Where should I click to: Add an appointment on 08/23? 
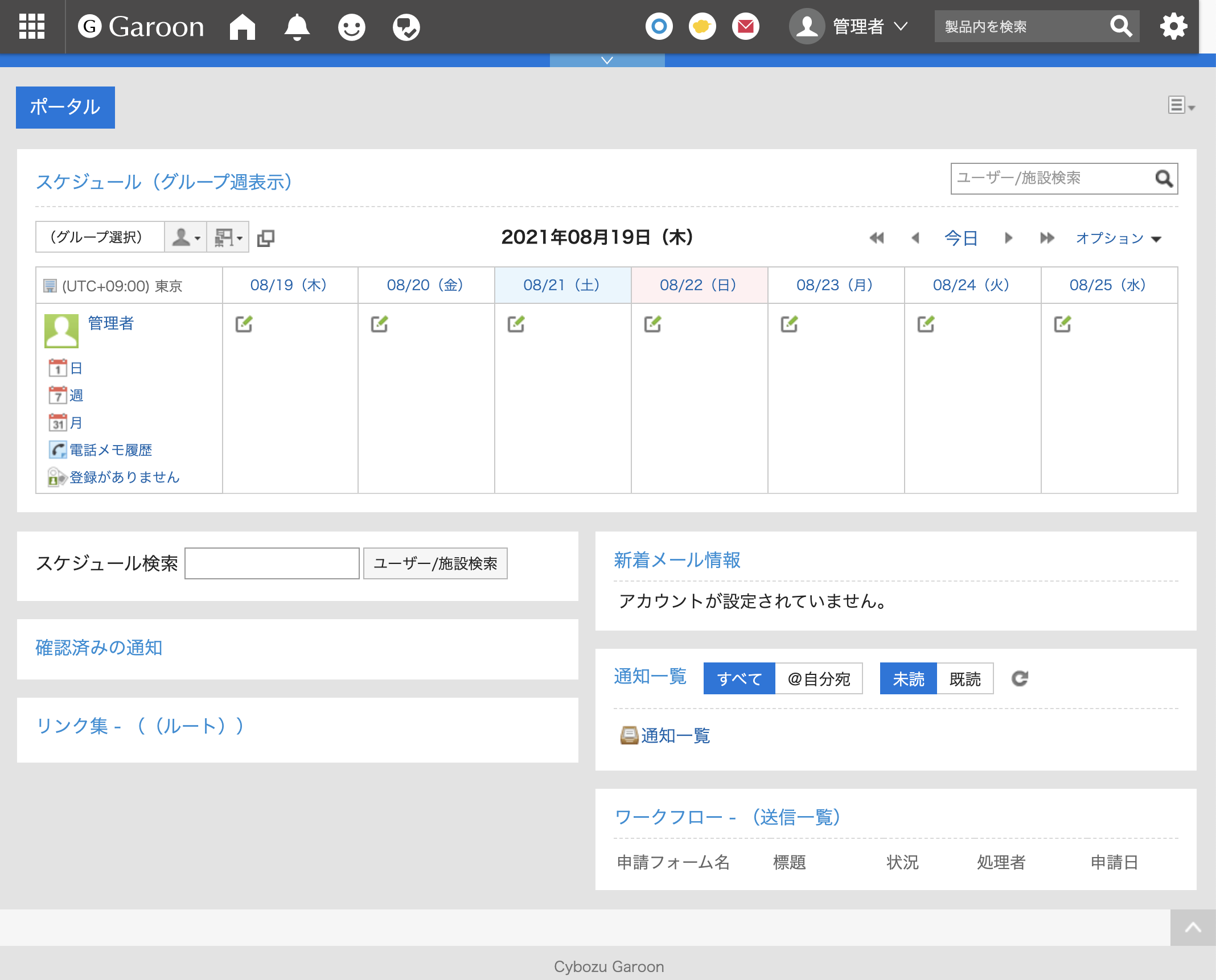[x=789, y=324]
